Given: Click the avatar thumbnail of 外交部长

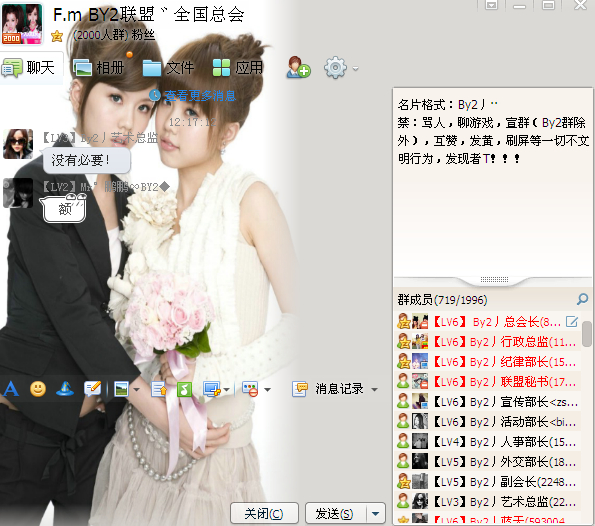Looking at the screenshot, I should [x=420, y=461].
